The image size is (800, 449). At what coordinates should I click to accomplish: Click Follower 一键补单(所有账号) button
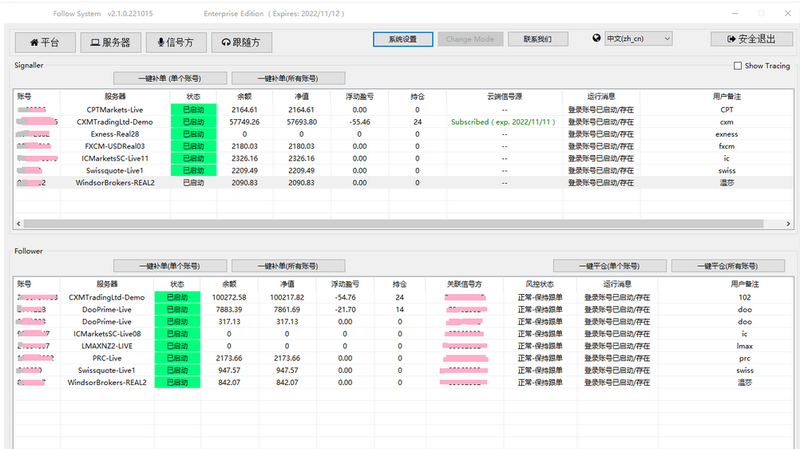click(x=288, y=266)
